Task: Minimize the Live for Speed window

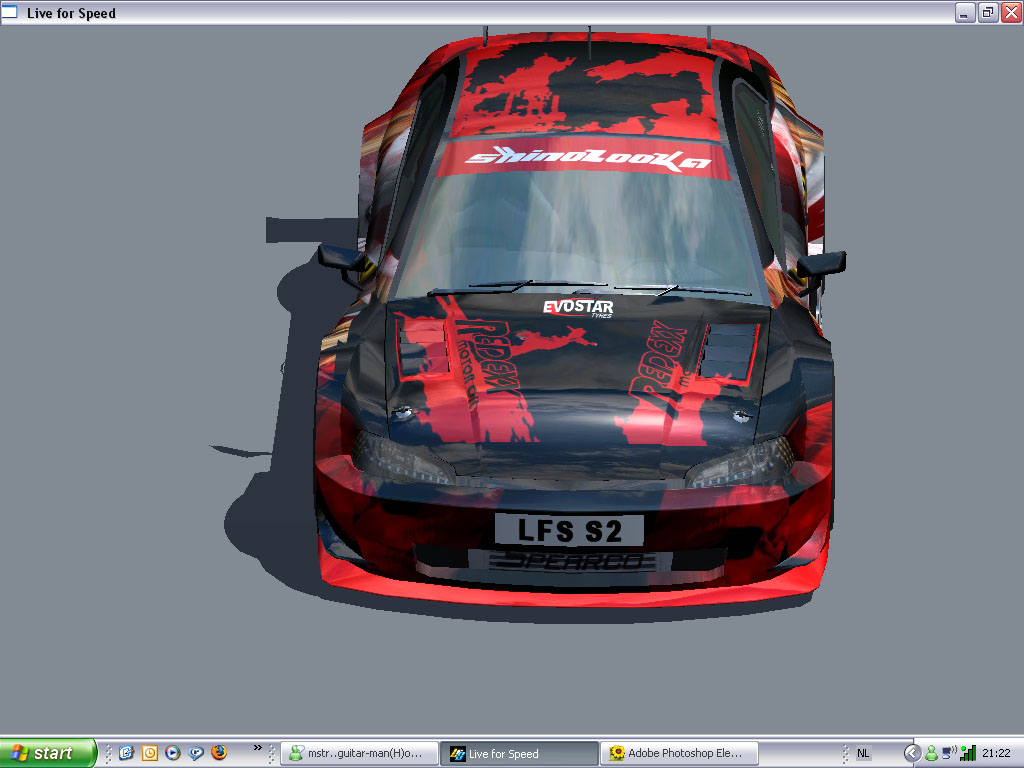Action: [965, 13]
